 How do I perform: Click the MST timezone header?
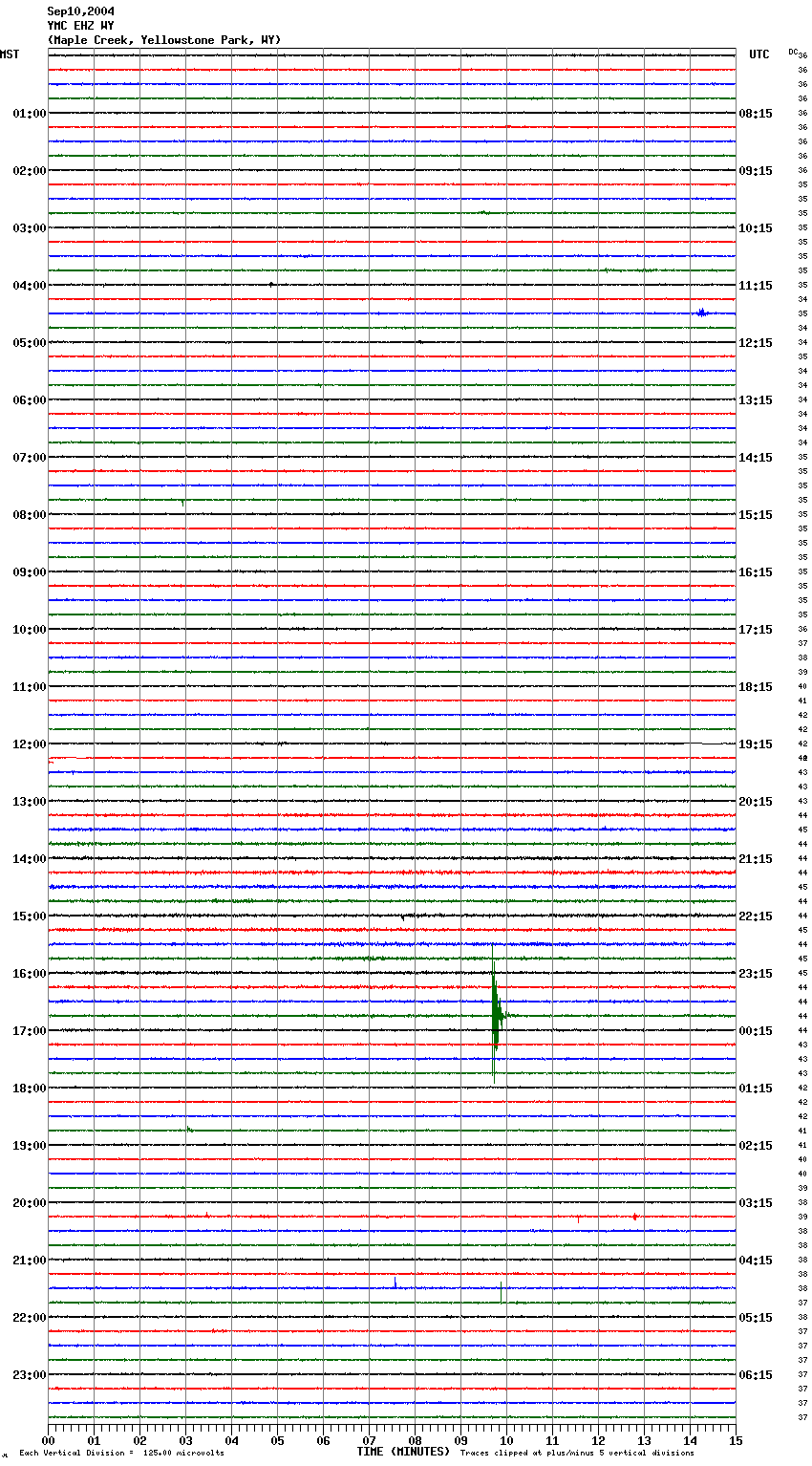pyautogui.click(x=10, y=54)
